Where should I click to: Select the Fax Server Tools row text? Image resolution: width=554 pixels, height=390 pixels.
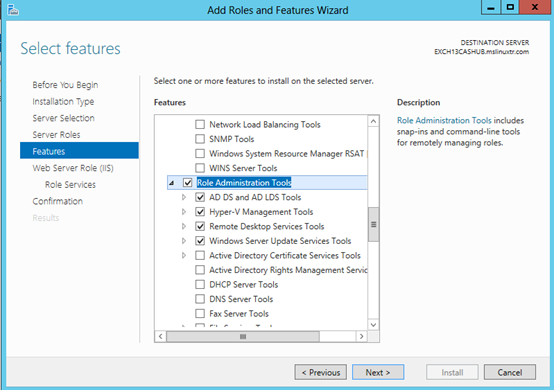point(239,313)
